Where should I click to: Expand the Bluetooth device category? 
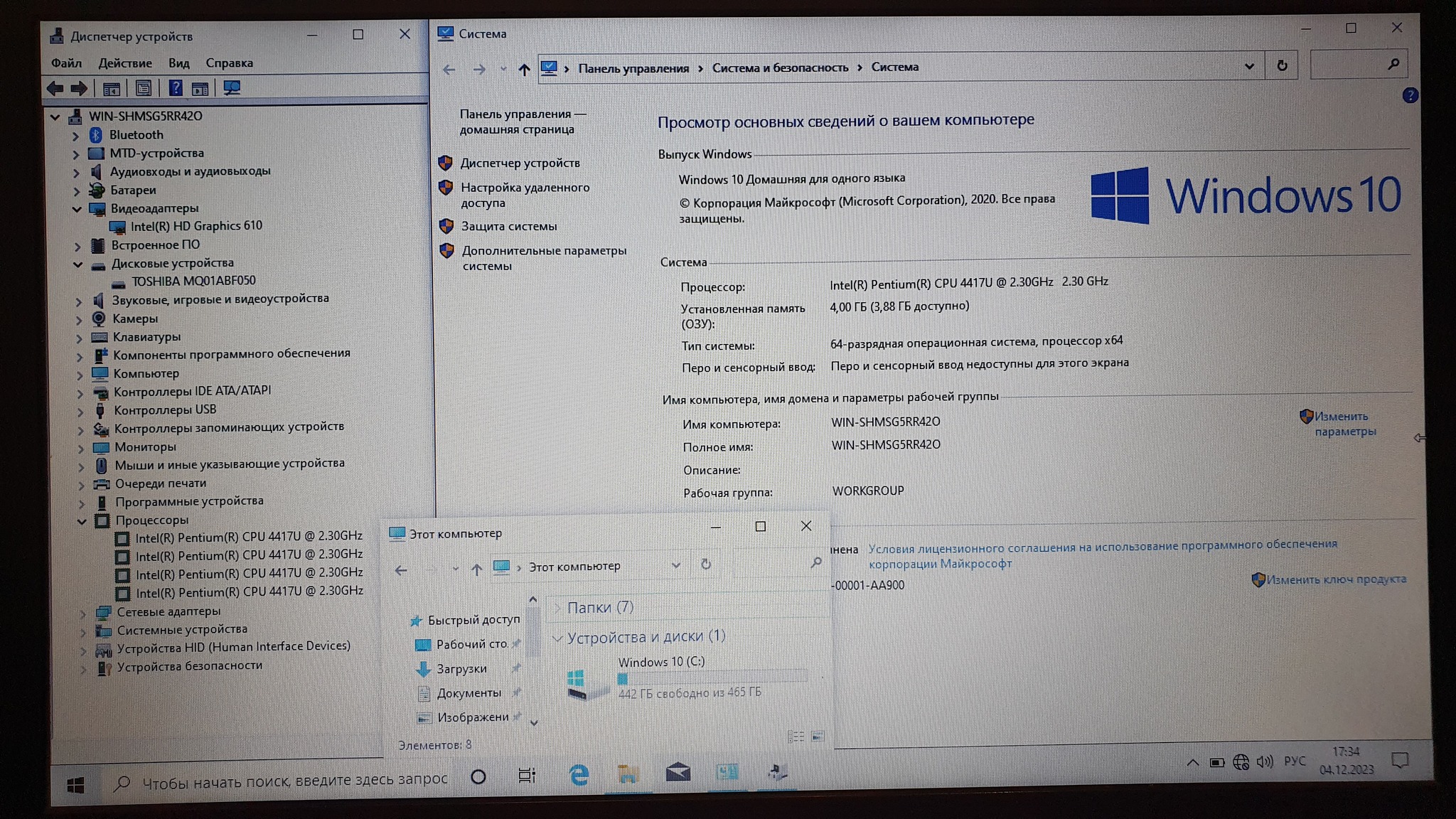(x=75, y=135)
